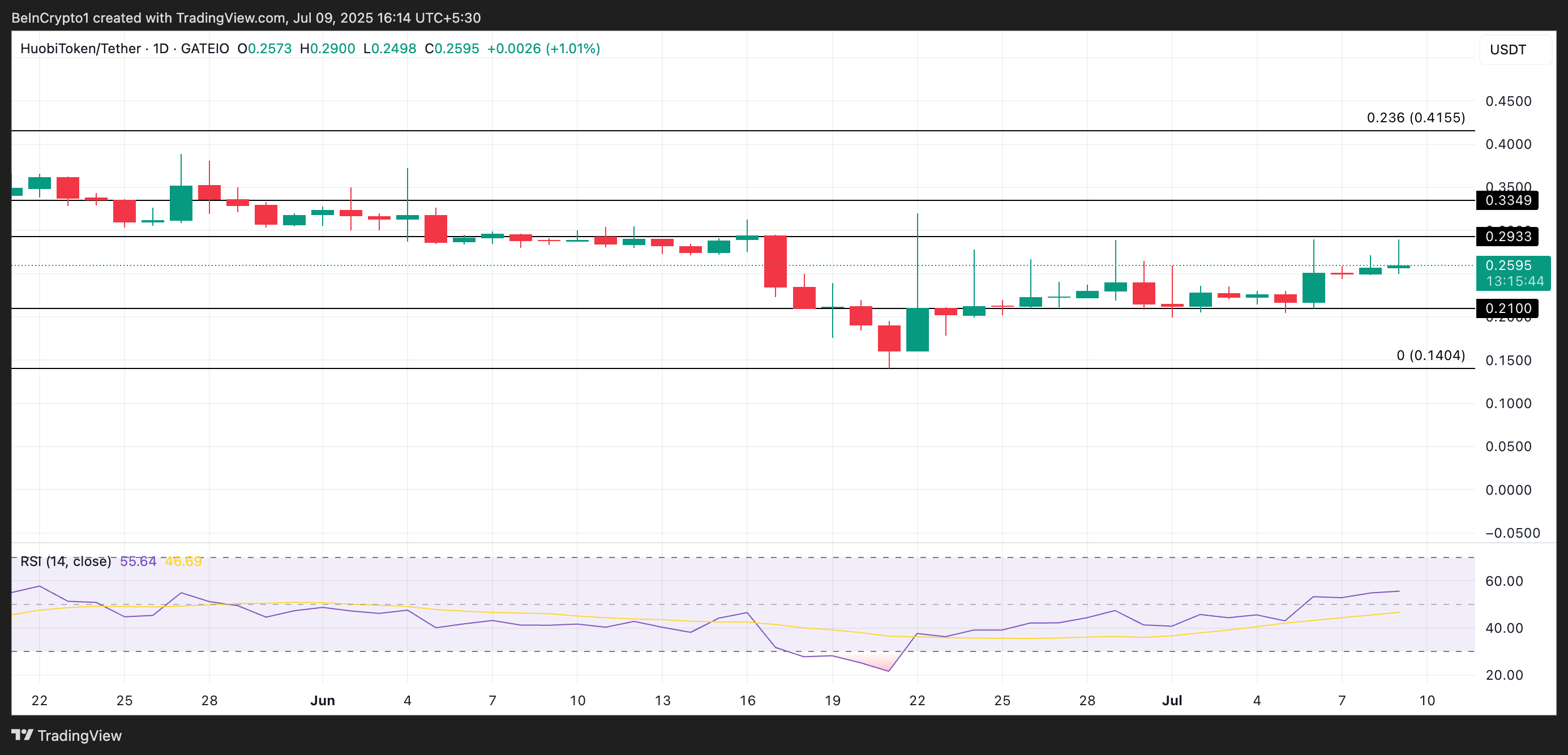Select the 0 (0.1404) Fibonacci label
The width and height of the screenshot is (1568, 755).
(1430, 355)
